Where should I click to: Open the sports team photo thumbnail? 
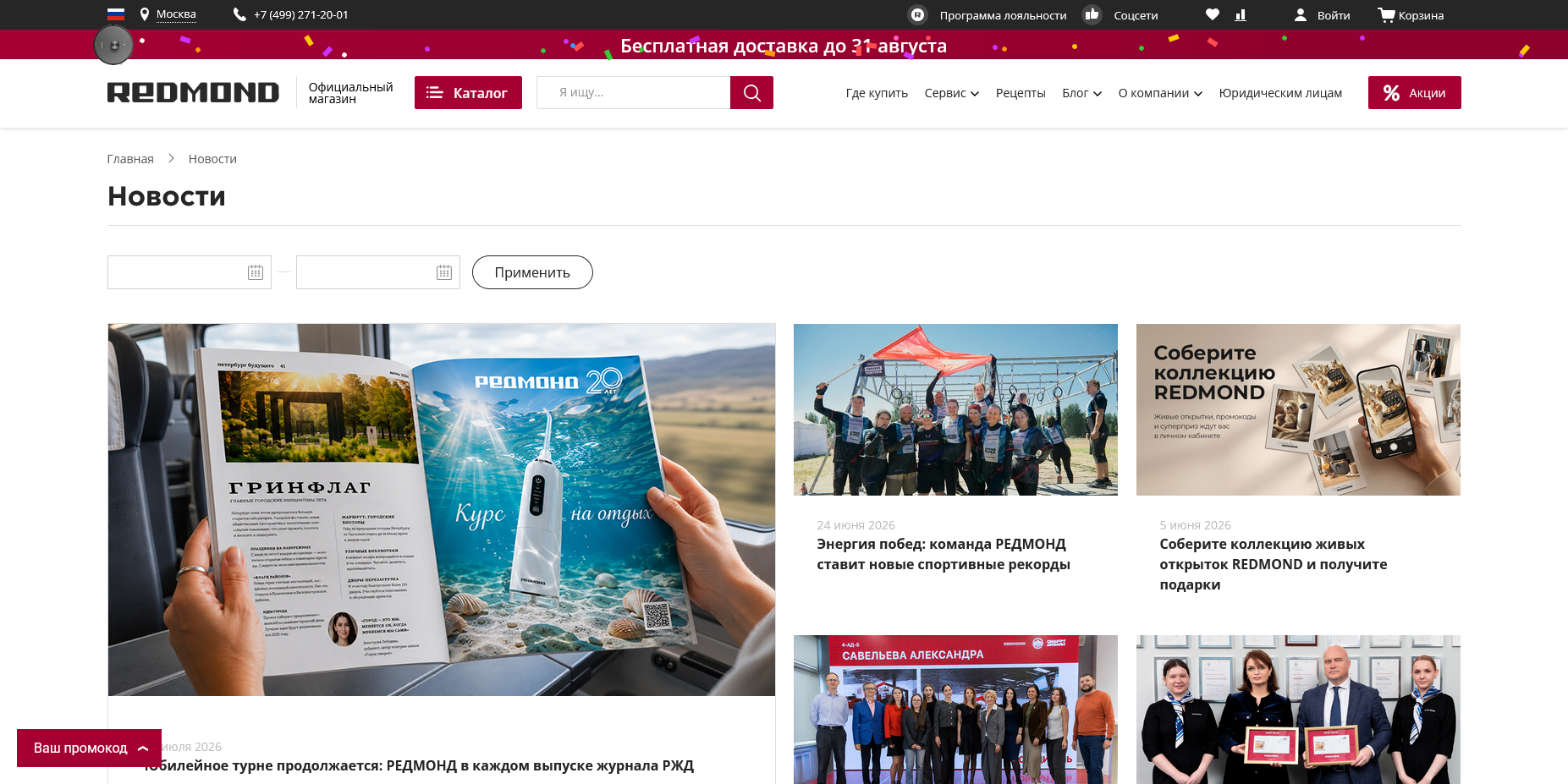pyautogui.click(x=955, y=409)
